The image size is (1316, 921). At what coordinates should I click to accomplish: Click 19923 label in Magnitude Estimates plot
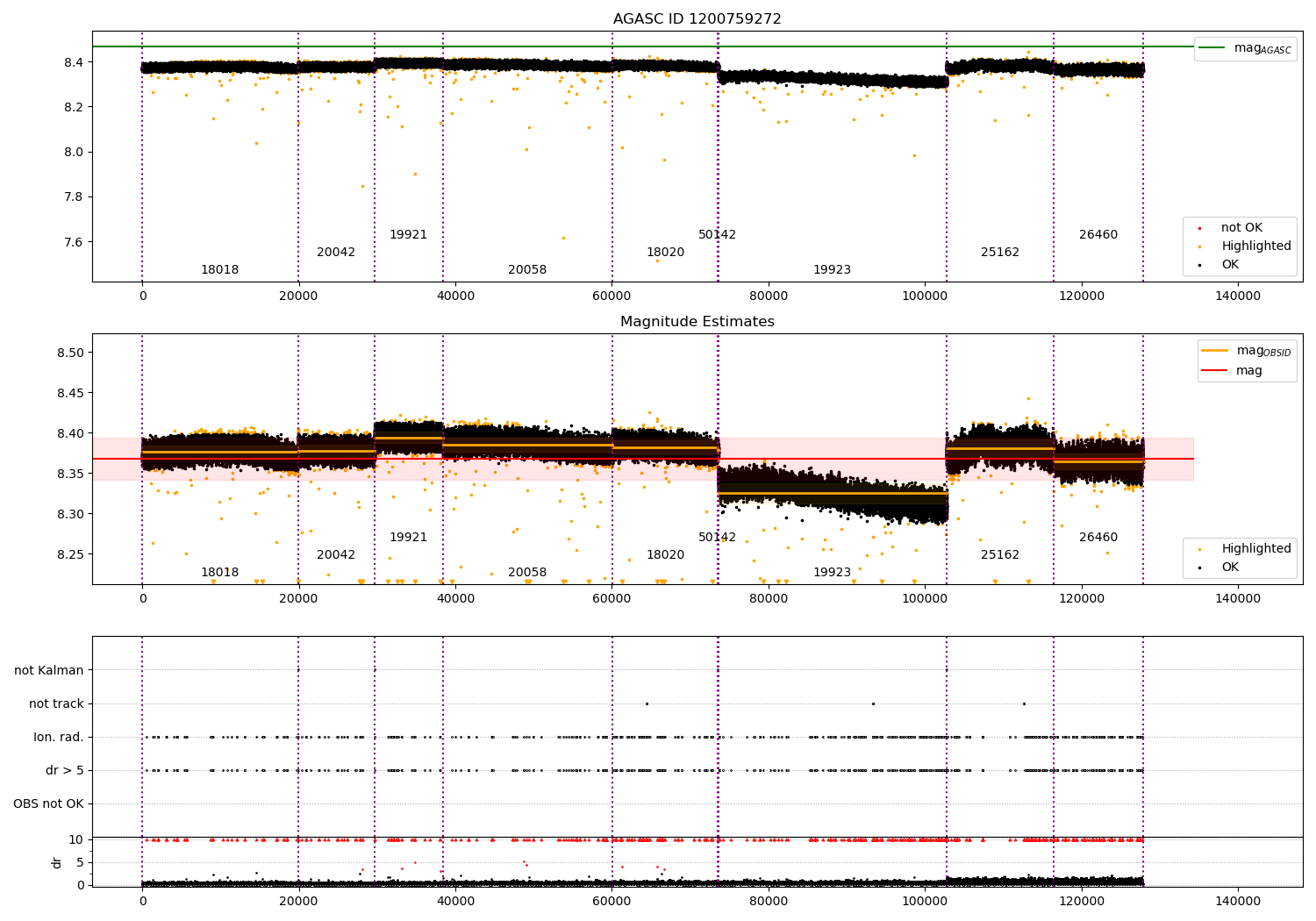pyautogui.click(x=832, y=573)
